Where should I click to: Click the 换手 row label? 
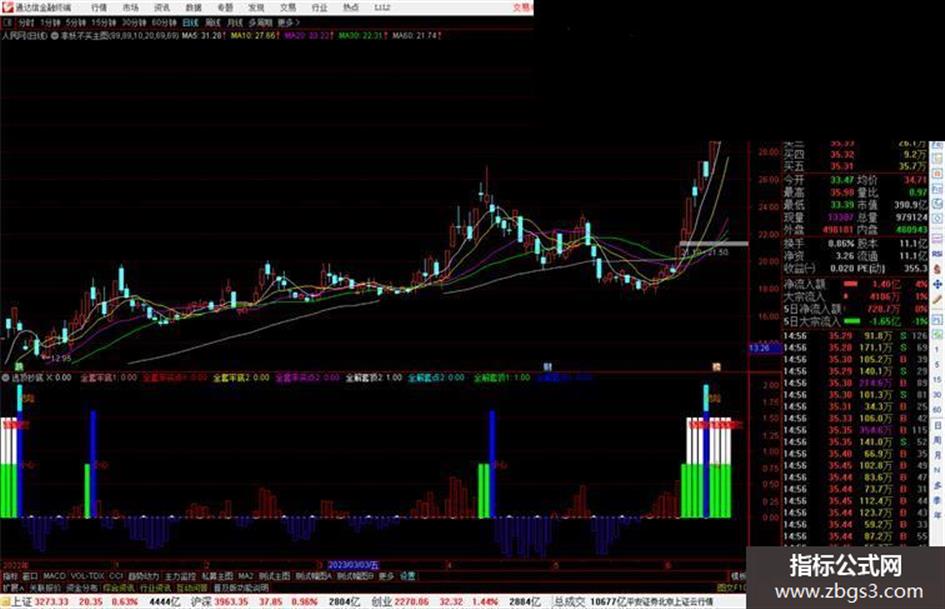794,244
